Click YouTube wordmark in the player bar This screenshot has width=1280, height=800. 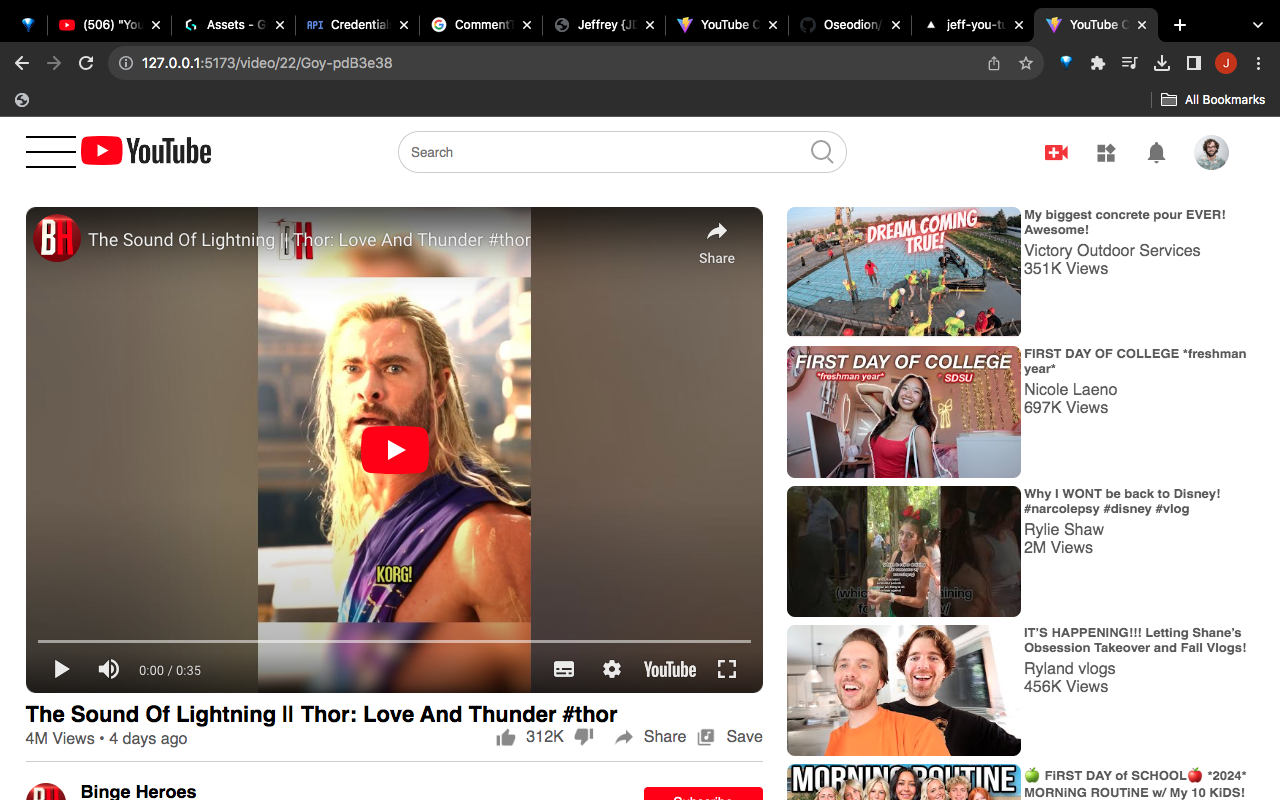pyautogui.click(x=670, y=669)
